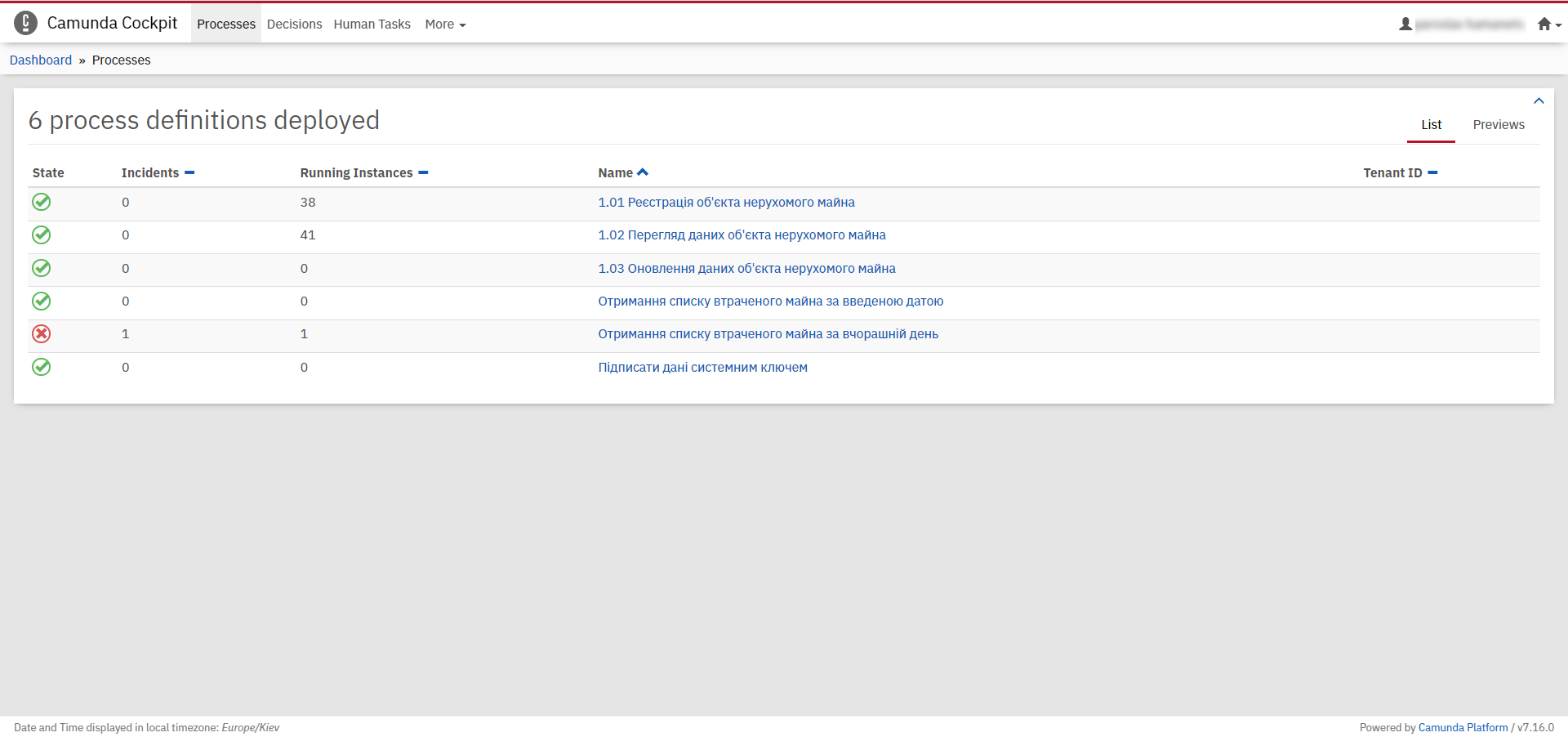
Task: Click the user profile icon
Action: [1405, 25]
